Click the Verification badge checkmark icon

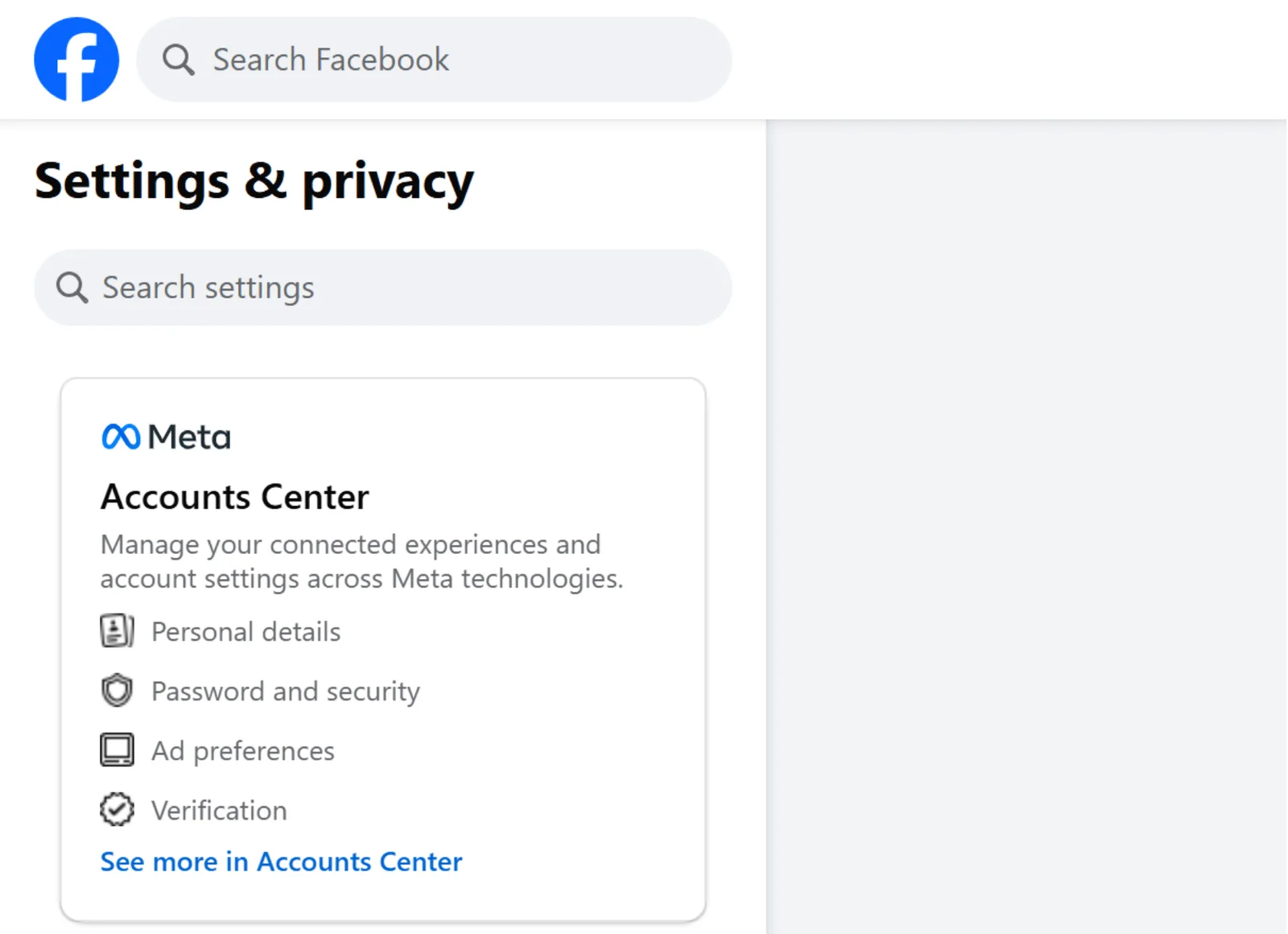click(x=117, y=810)
